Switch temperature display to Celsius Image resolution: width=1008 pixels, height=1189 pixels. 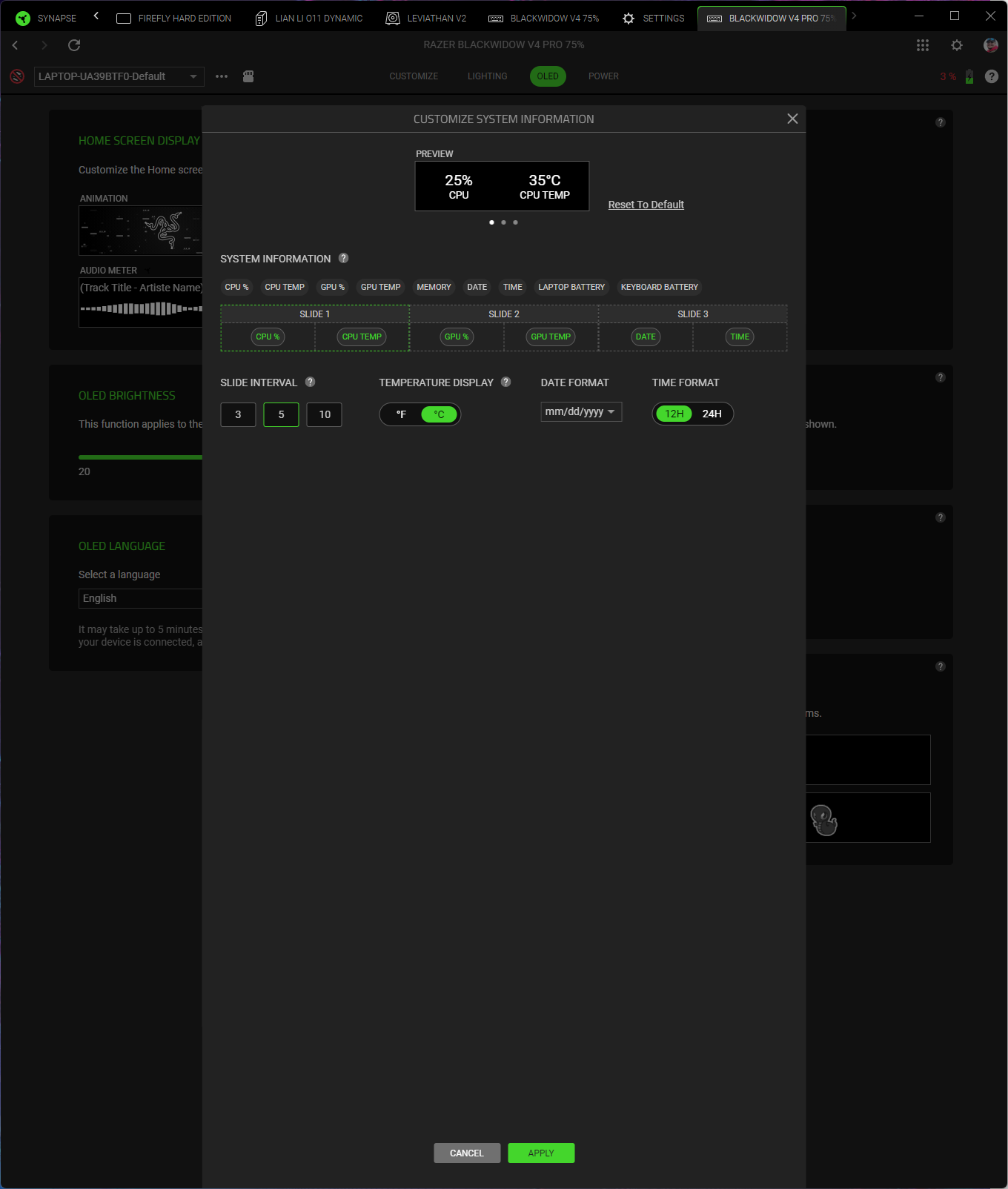440,414
